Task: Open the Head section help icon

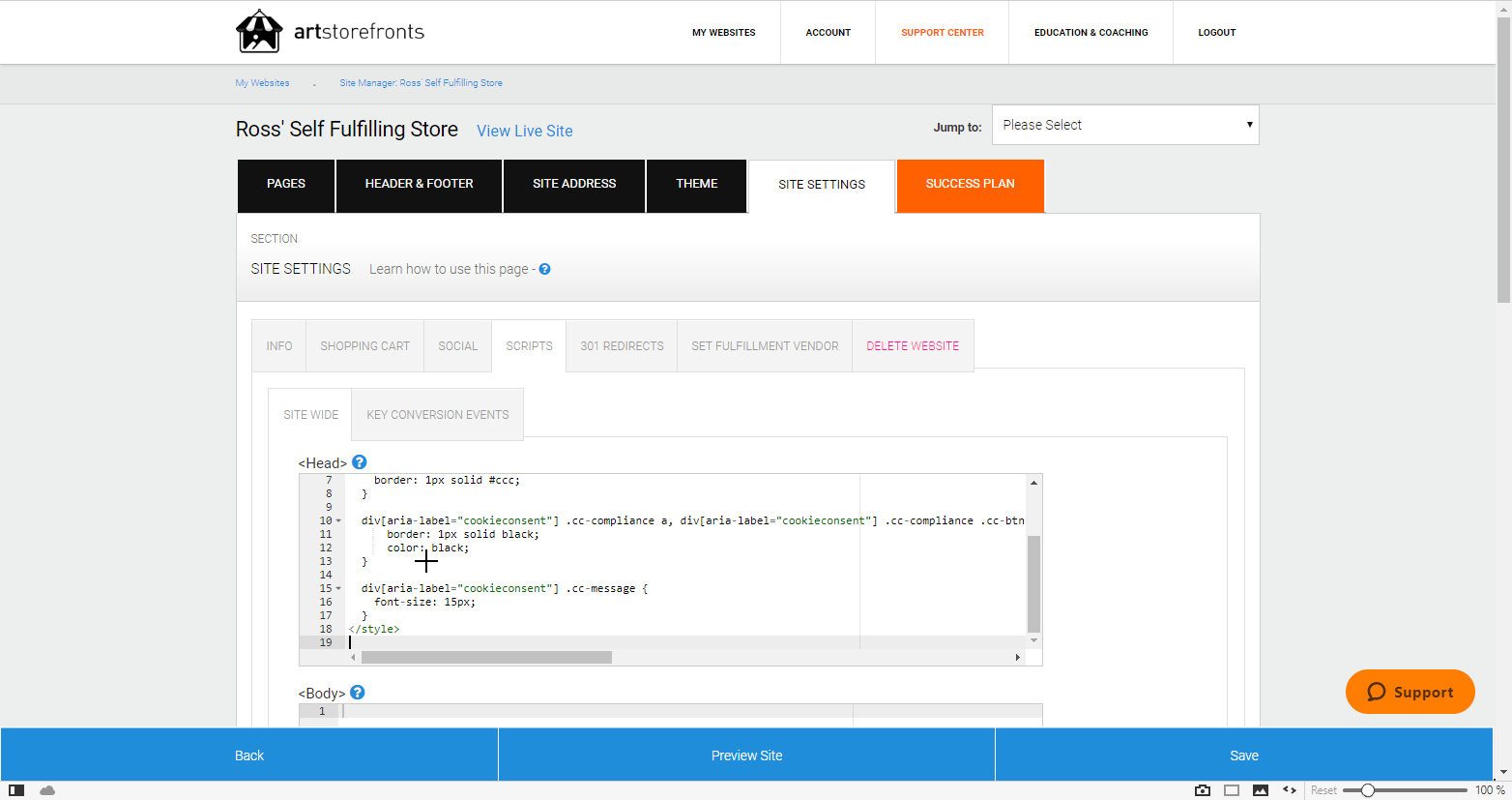Action: 360,462
